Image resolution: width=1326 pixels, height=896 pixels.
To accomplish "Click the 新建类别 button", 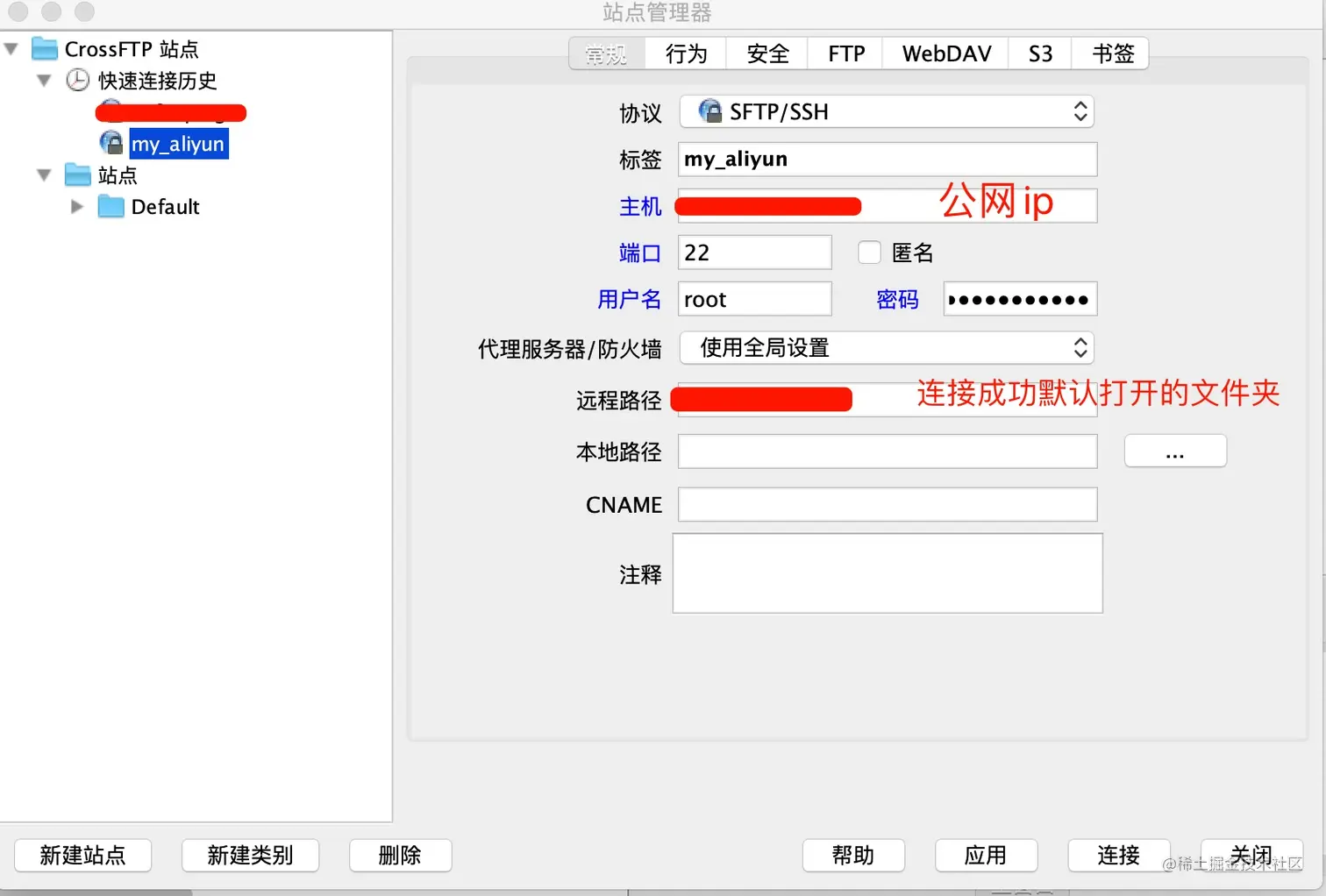I will click(x=250, y=855).
